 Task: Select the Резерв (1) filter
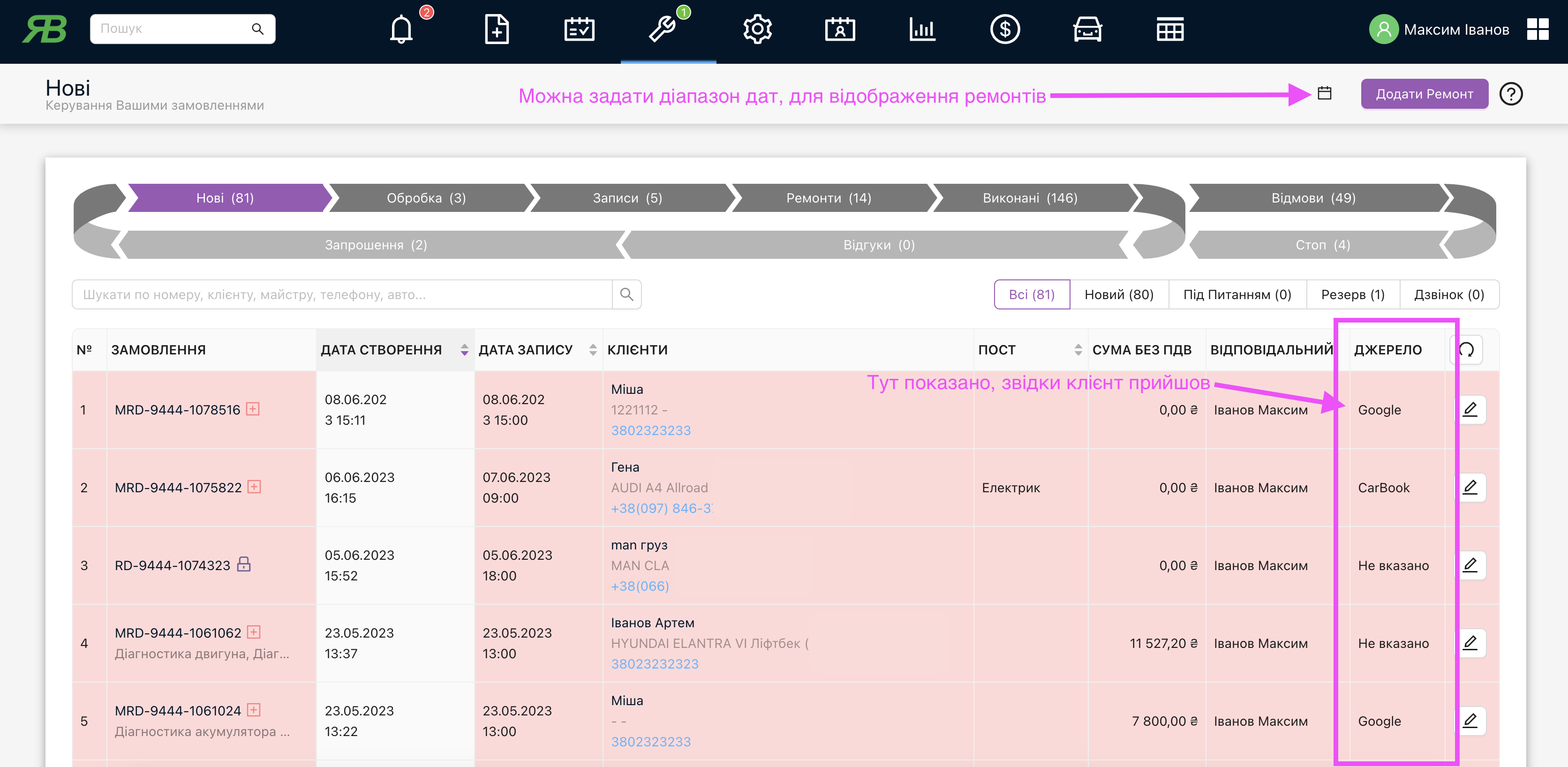pos(1352,294)
